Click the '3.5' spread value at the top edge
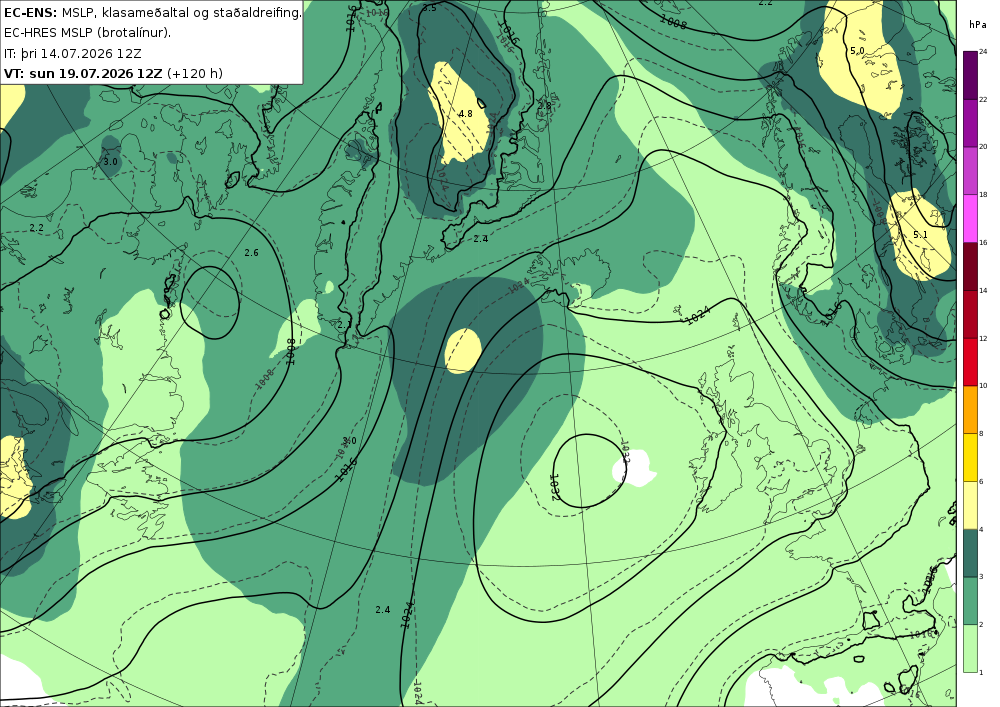1000x707 pixels. [x=429, y=8]
